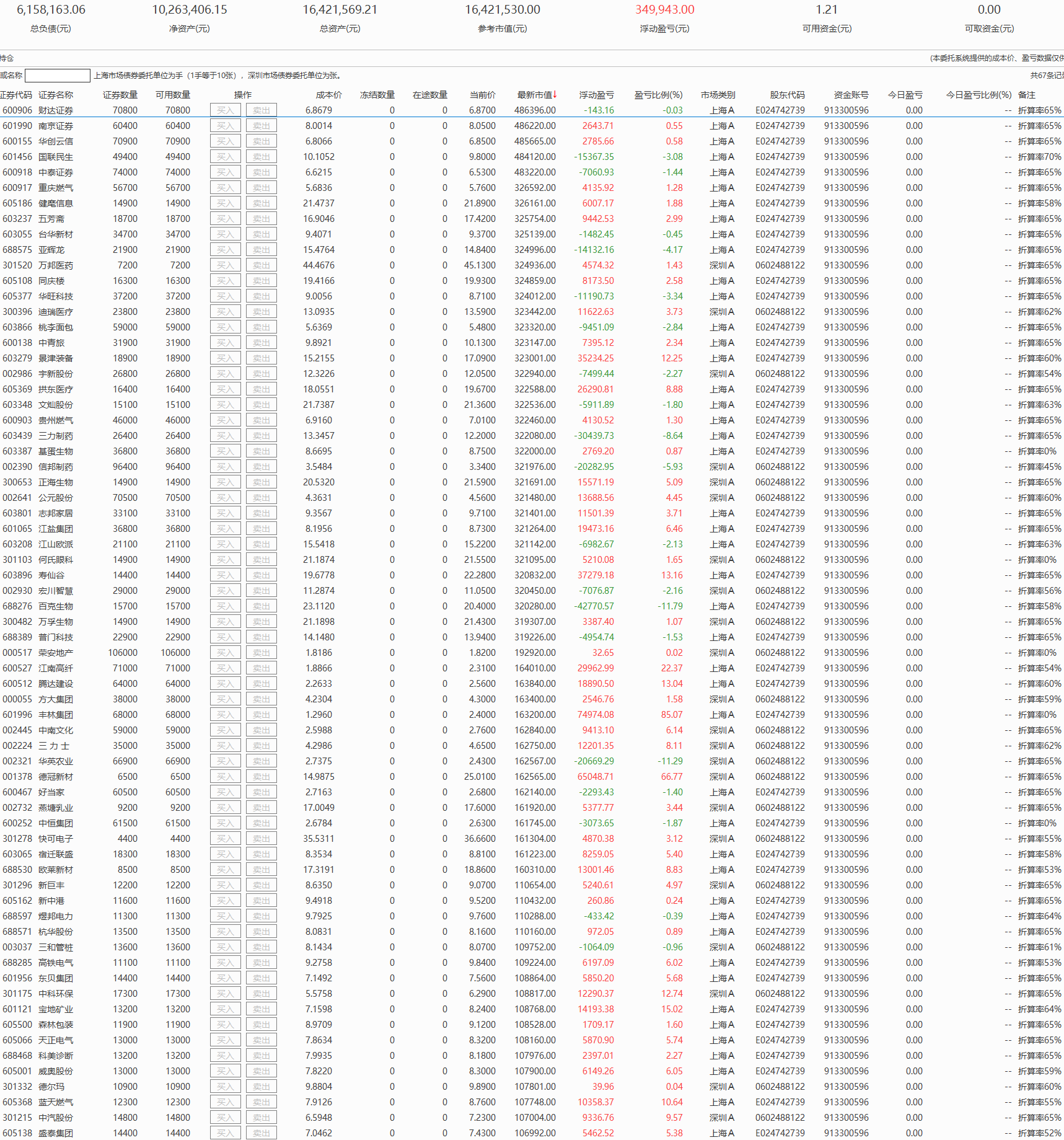Click 卖出 button for 景津装备
The height and width of the screenshot is (1140, 1064).
(x=261, y=358)
